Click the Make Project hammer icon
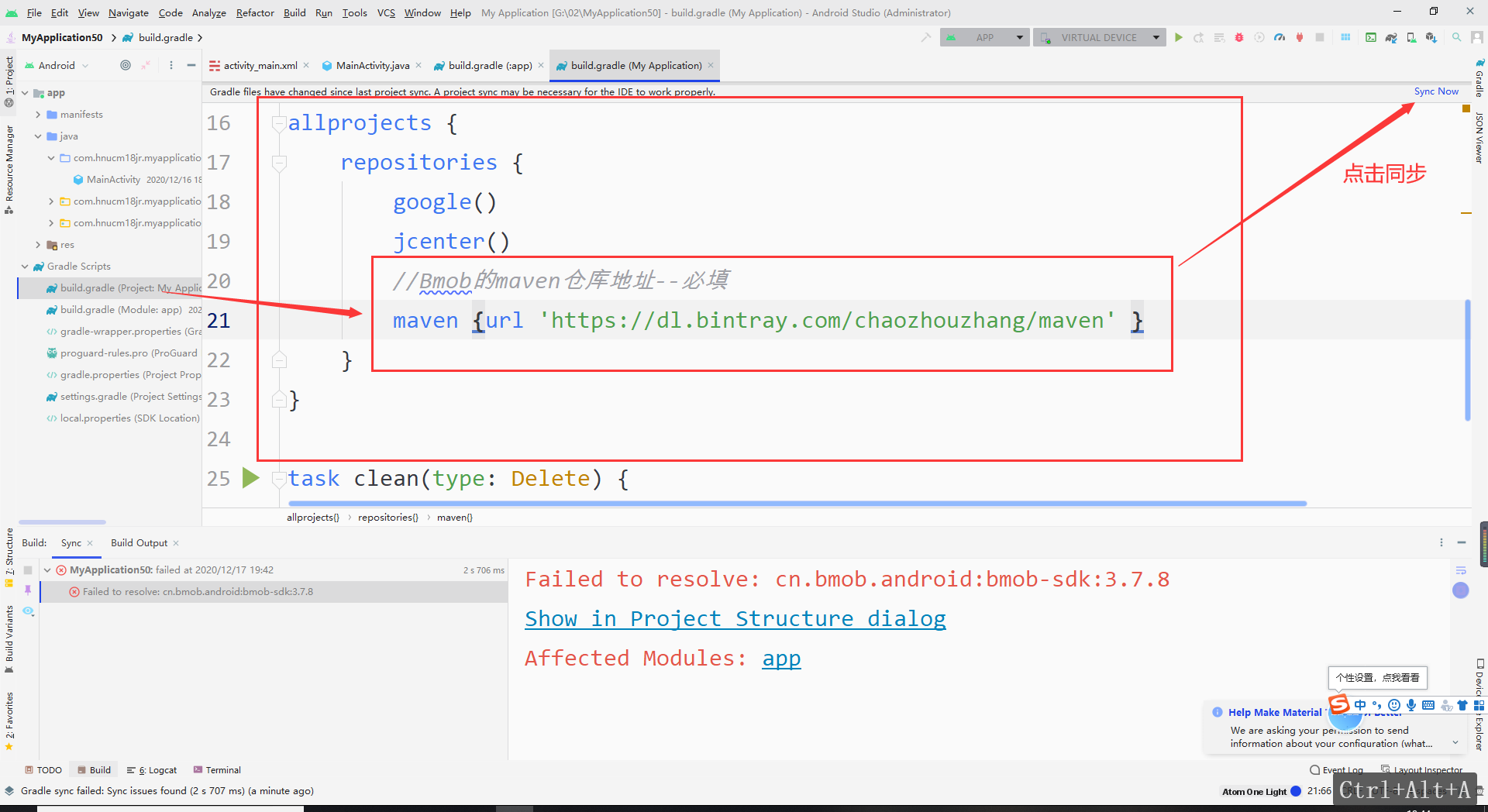Screen dimensions: 1488x812 [925, 37]
